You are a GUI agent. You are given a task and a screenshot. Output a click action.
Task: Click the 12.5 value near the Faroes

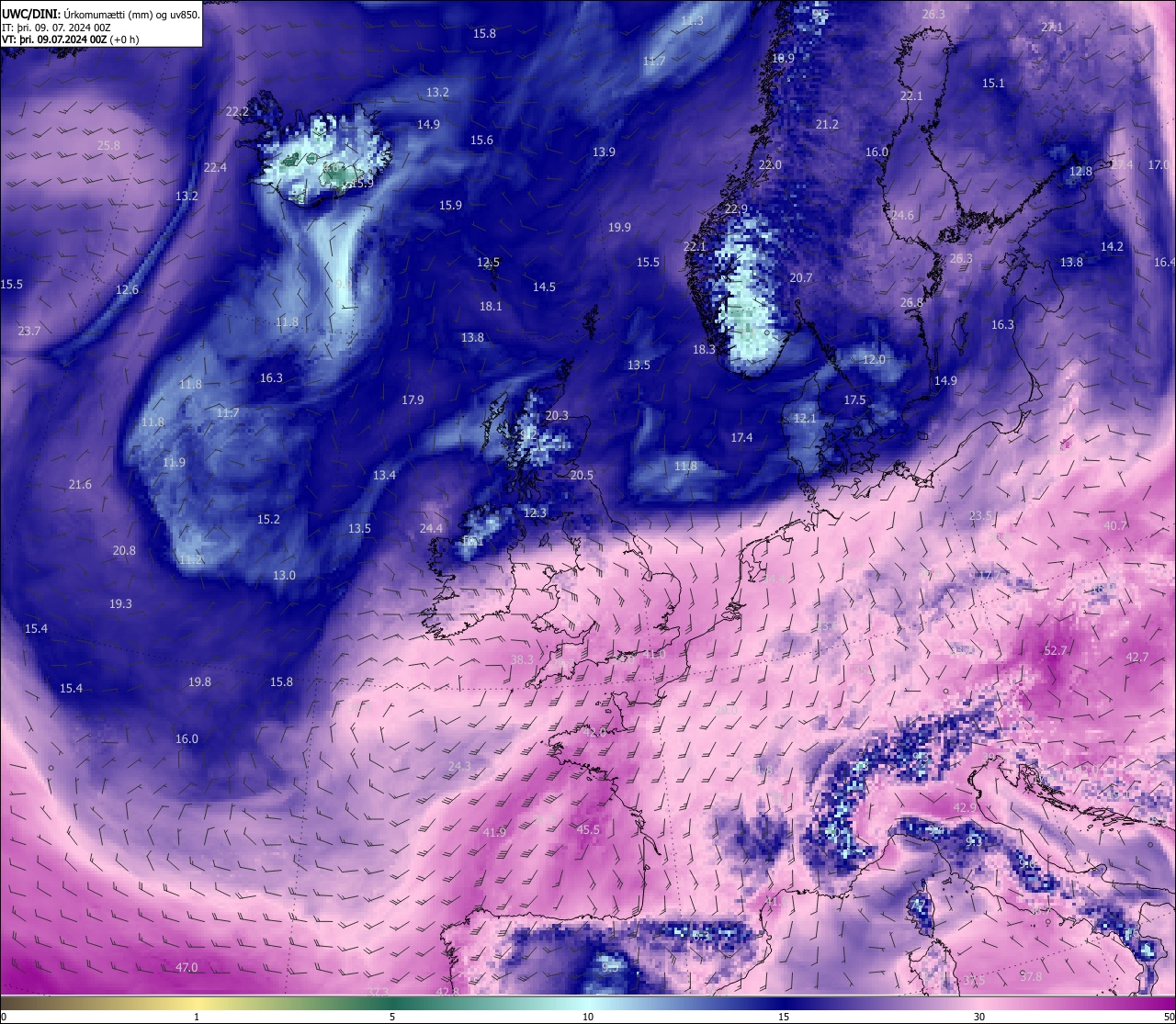pyautogui.click(x=488, y=263)
